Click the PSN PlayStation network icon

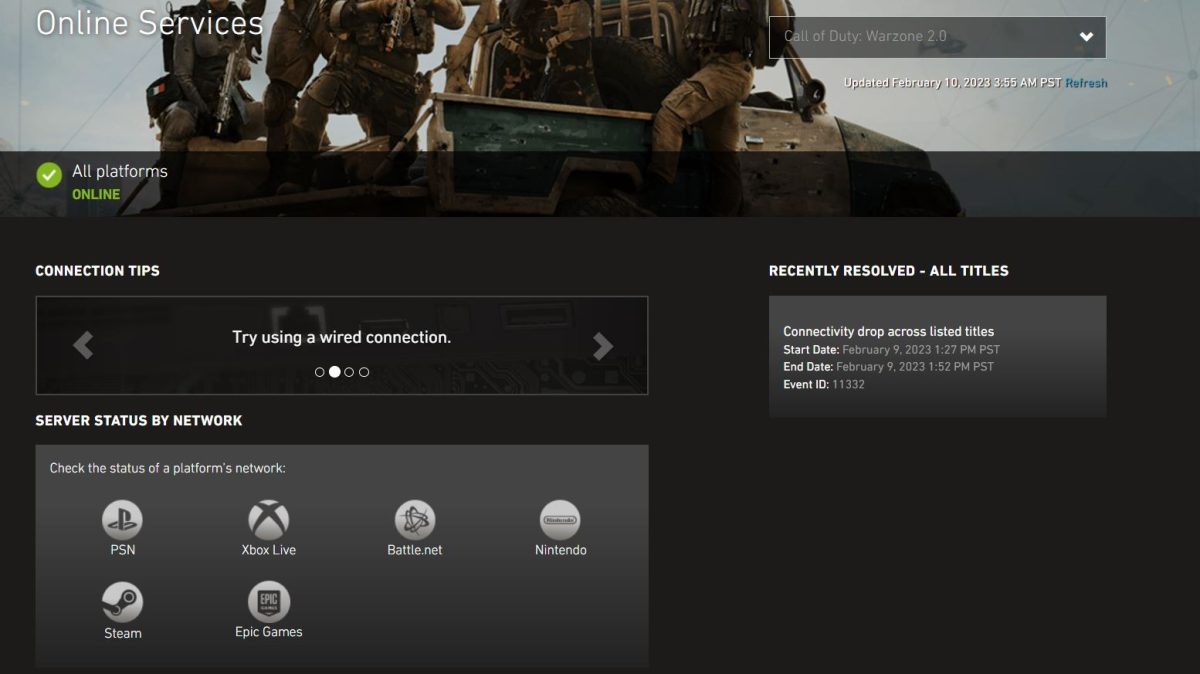point(122,520)
